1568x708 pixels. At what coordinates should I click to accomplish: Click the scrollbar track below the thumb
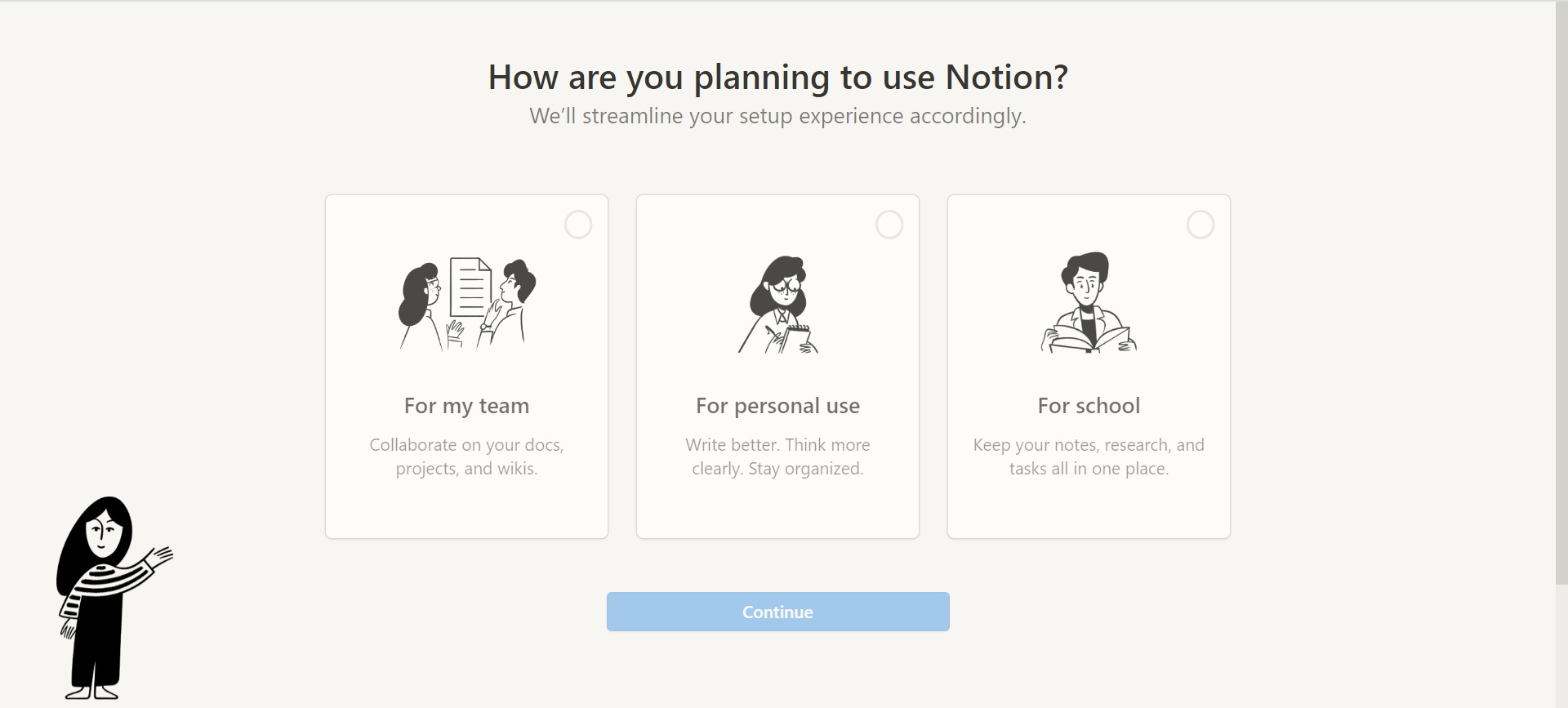1561,645
